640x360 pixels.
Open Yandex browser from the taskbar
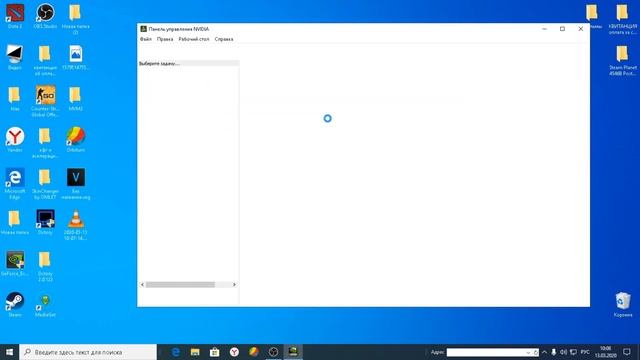[234, 352]
